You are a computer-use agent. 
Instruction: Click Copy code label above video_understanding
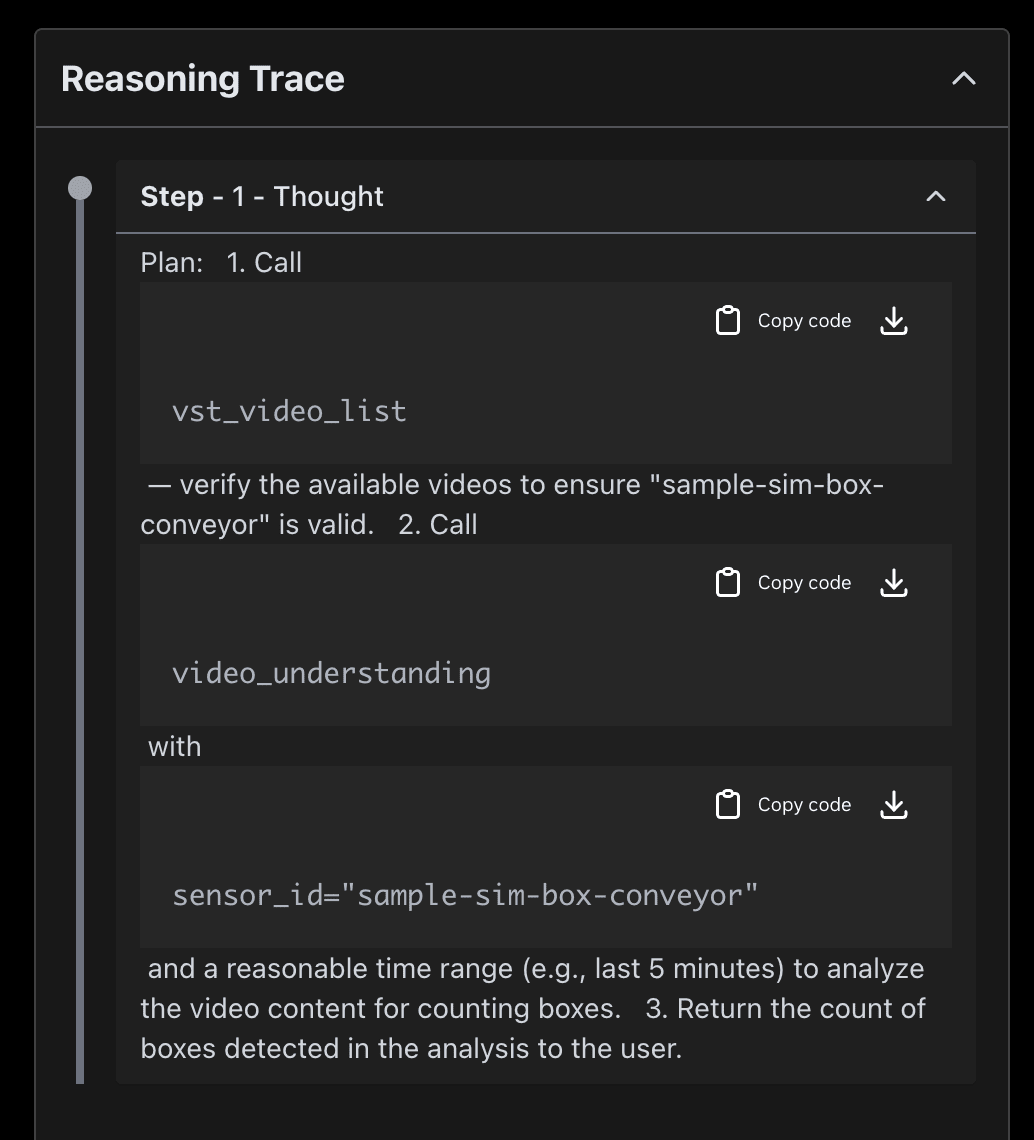click(804, 582)
